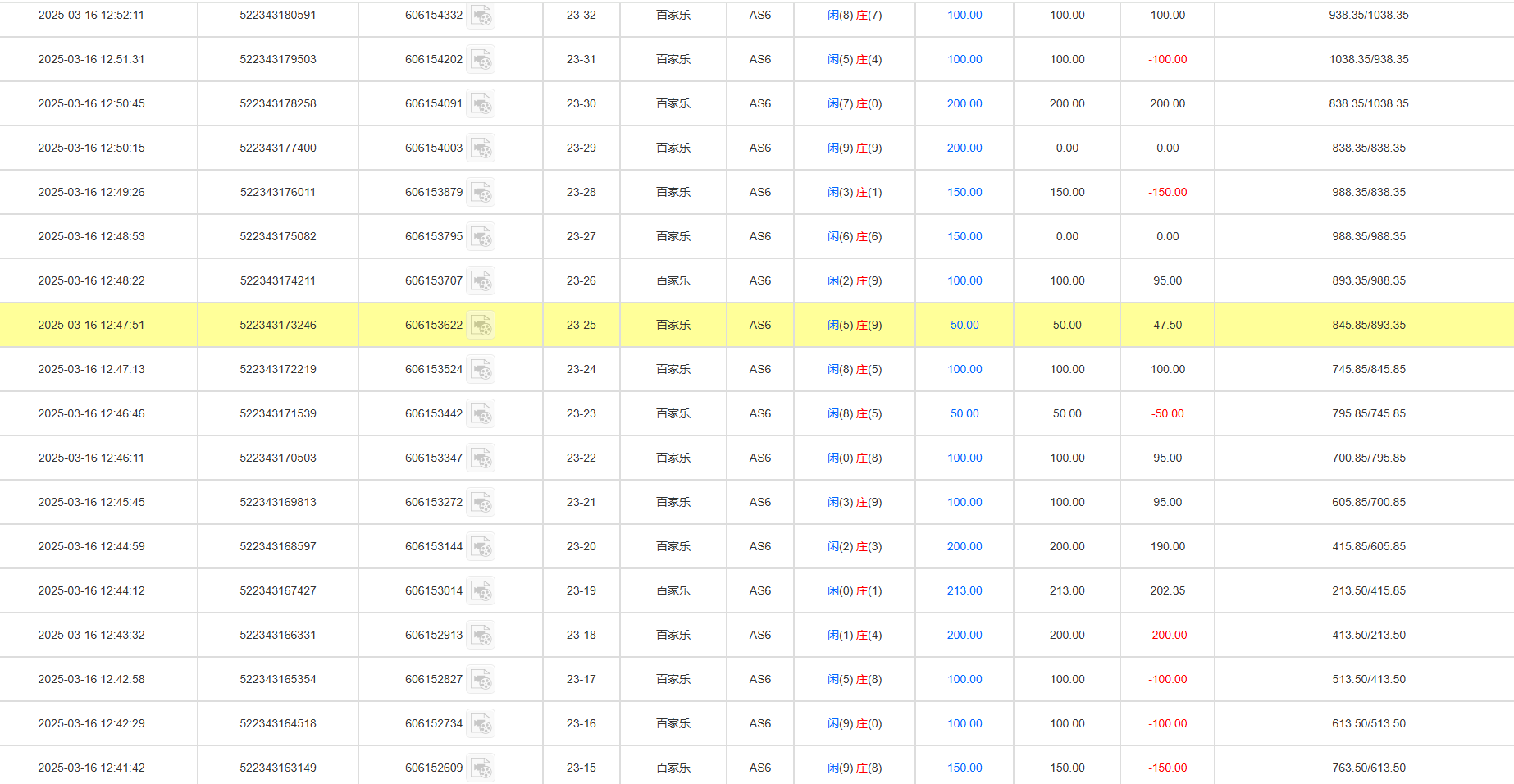Click the video icon beside game 606154003

482,148
